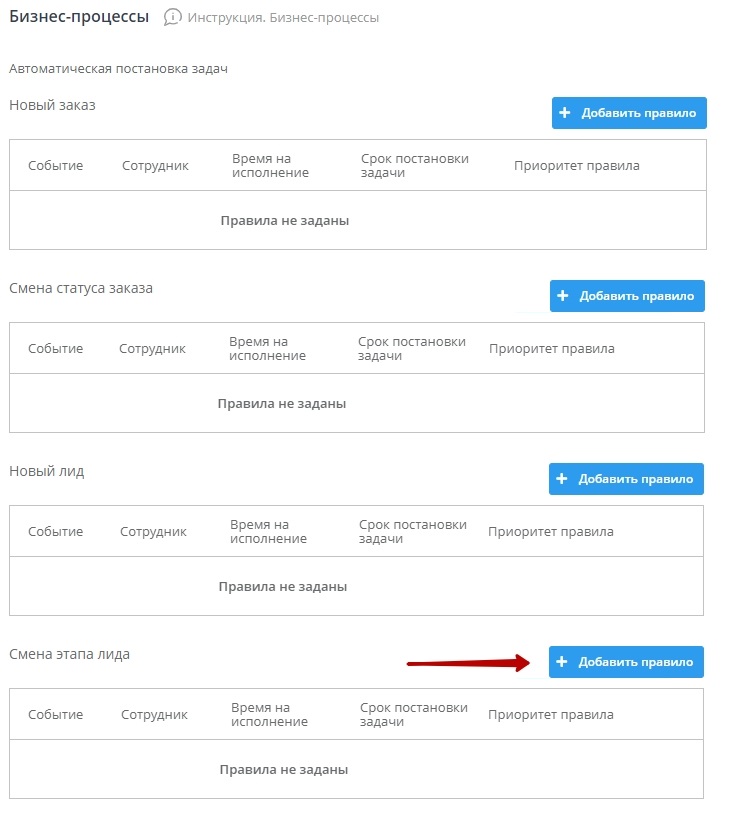Click the Новый лид section heading
The width and height of the screenshot is (740, 814).
click(47, 471)
